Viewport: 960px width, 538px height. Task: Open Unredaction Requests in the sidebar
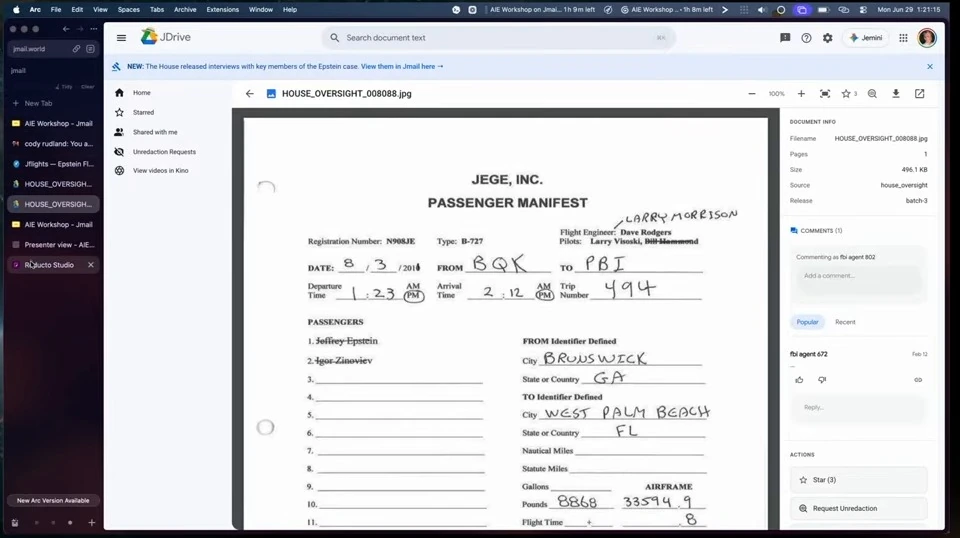tap(164, 152)
